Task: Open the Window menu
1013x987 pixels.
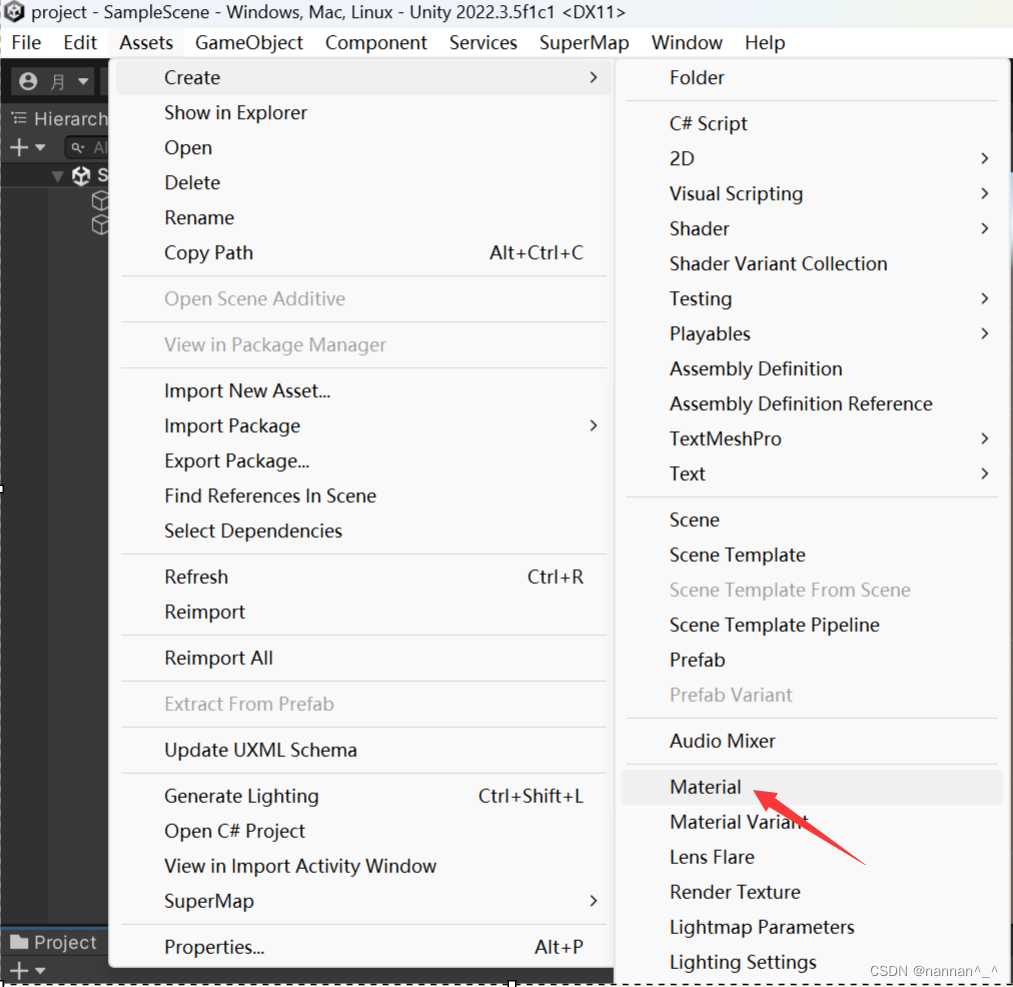Action: click(x=687, y=43)
